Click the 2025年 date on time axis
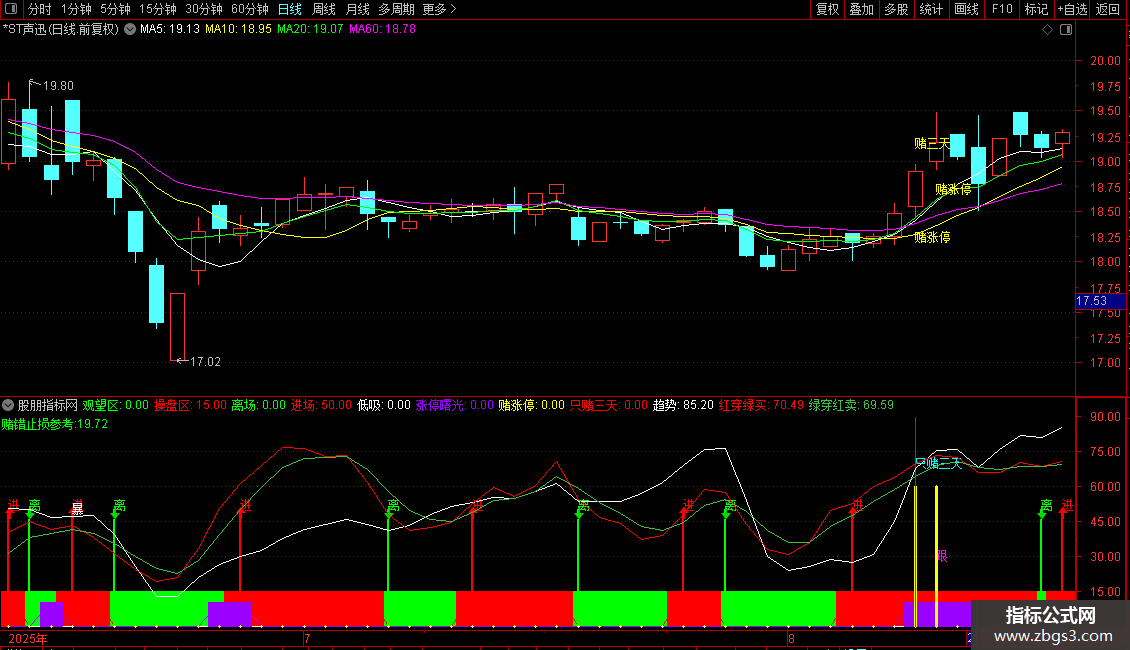 [28, 639]
